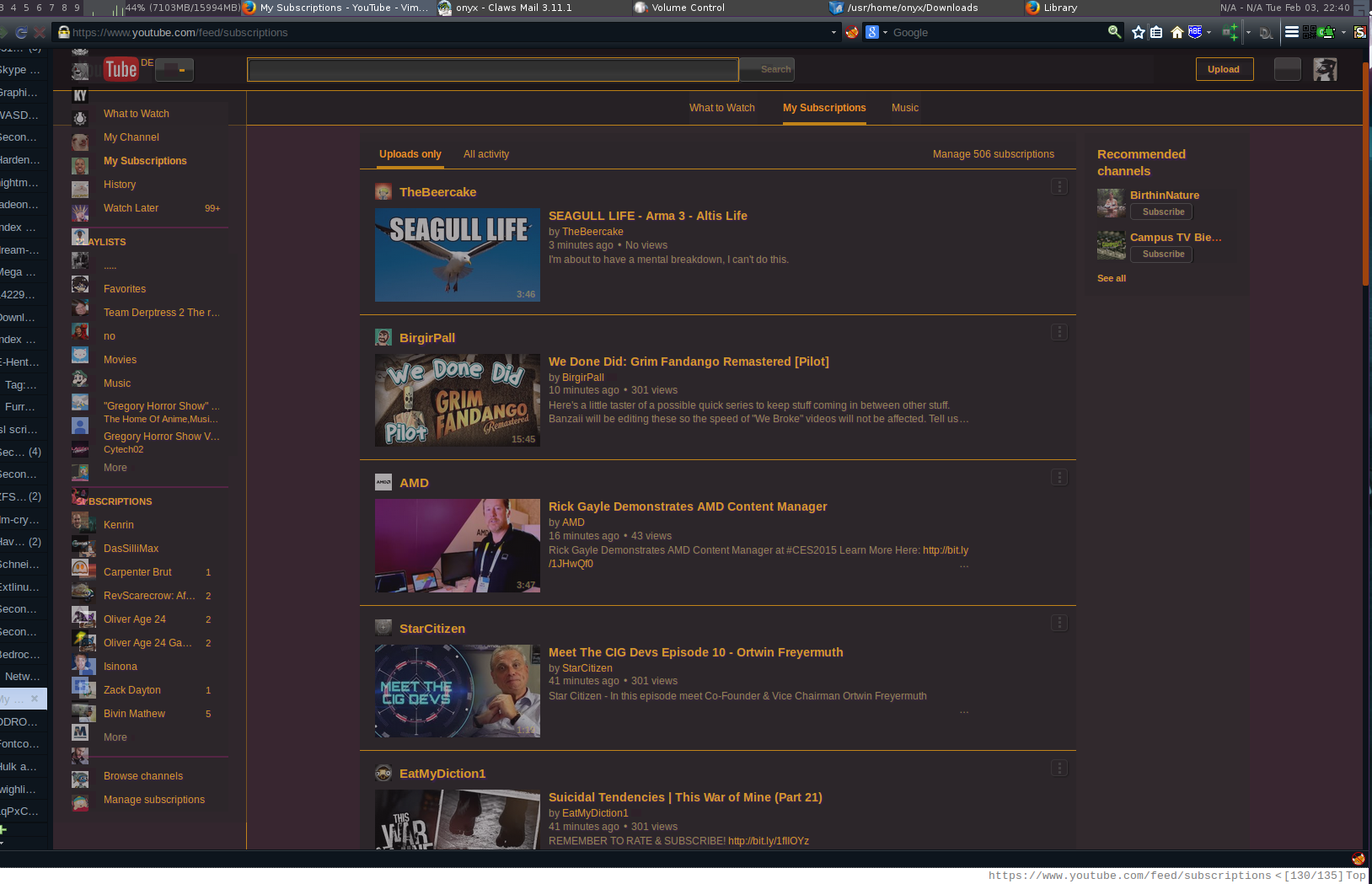This screenshot has width=1372, height=884.
Task: Subscribe to BirthinNature channel
Action: pos(1163,212)
